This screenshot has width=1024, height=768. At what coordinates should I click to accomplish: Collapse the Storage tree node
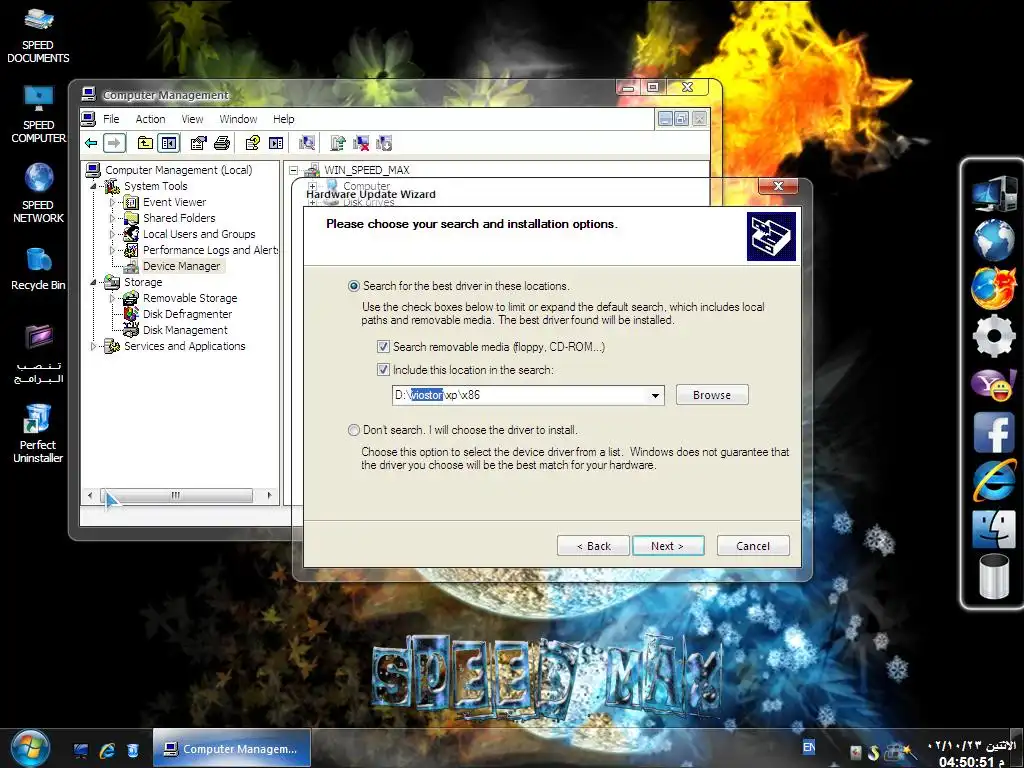pos(93,282)
